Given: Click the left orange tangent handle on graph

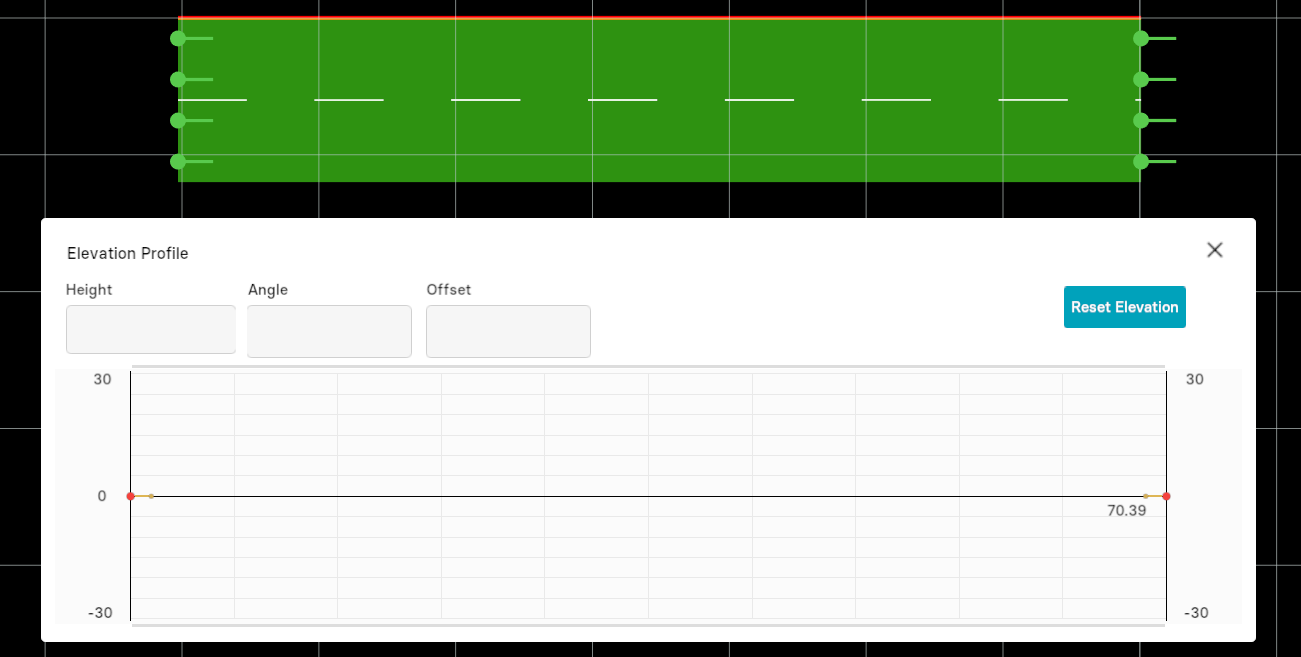Looking at the screenshot, I should pyautogui.click(x=151, y=496).
